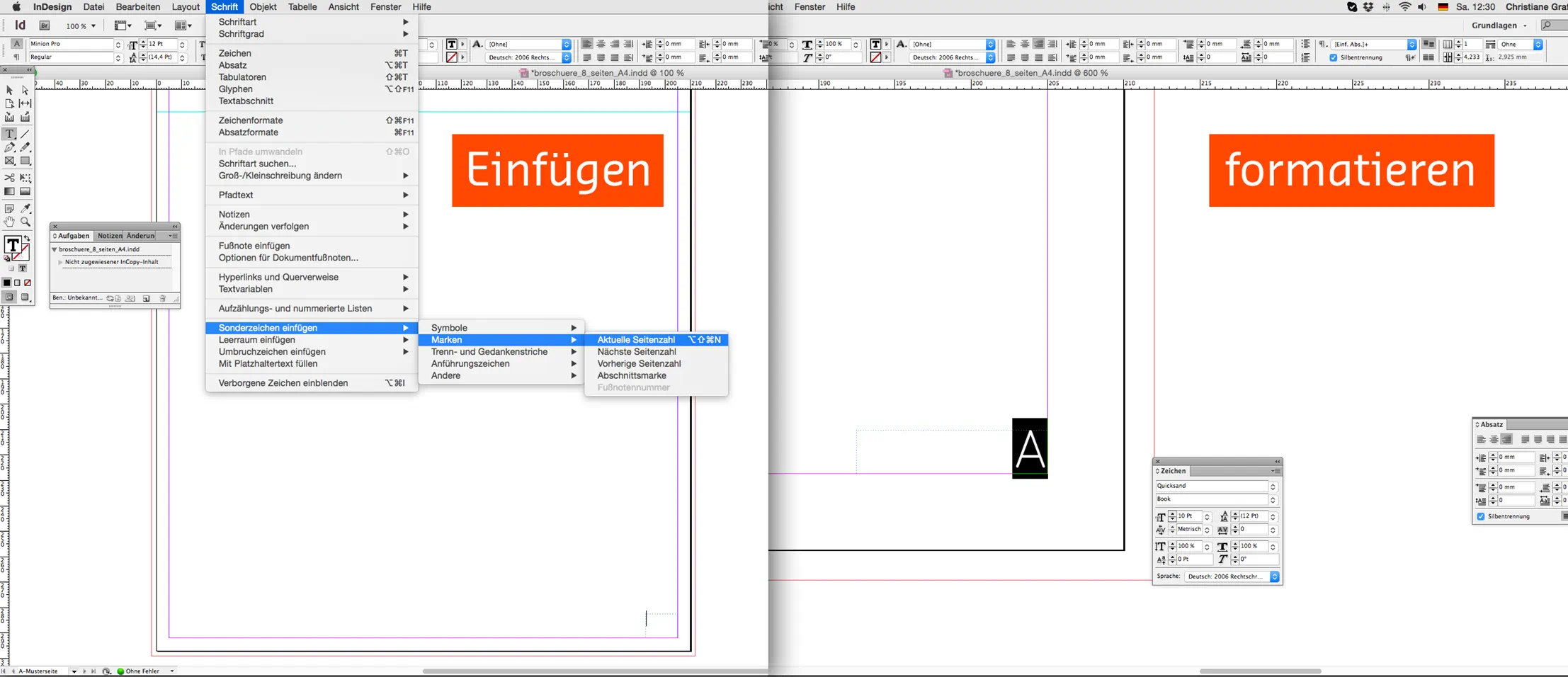Open the Fenster menu
This screenshot has width=1568, height=677.
[x=386, y=6]
